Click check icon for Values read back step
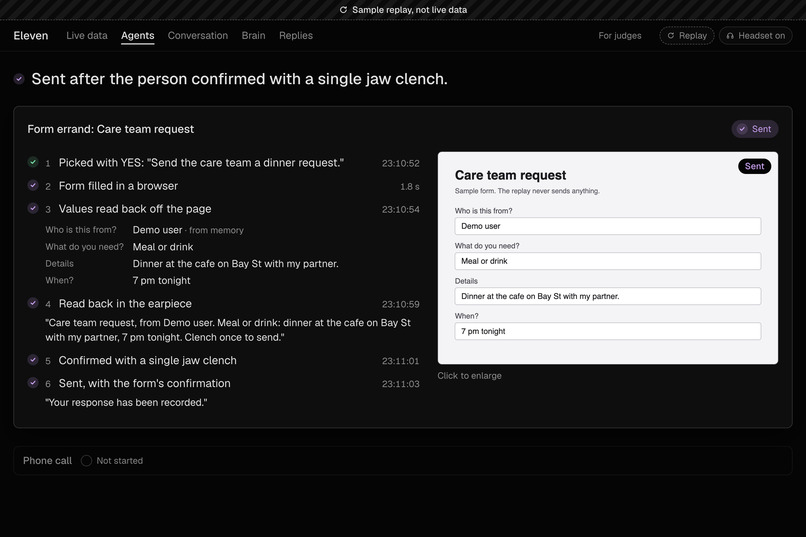 pyautogui.click(x=33, y=208)
